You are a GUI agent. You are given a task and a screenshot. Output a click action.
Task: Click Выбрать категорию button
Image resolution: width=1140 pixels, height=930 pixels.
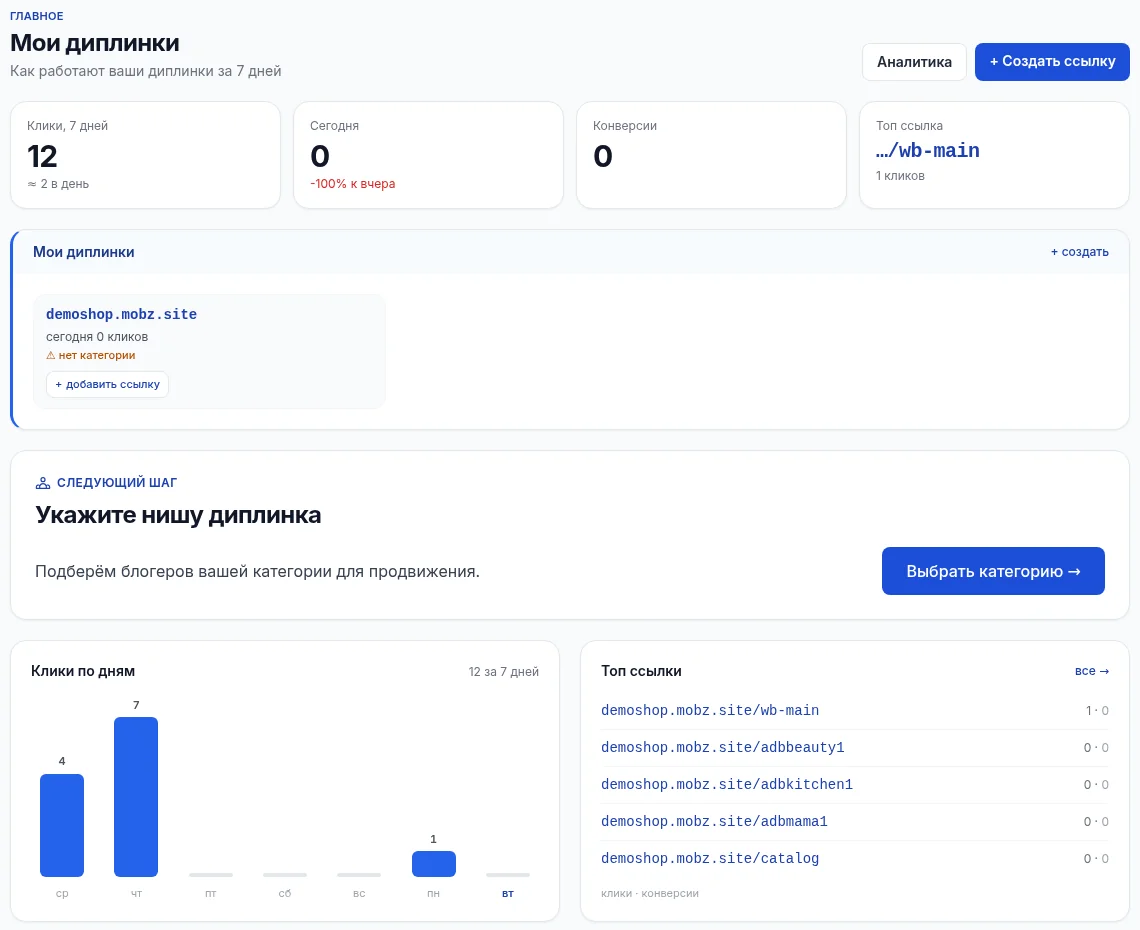coord(993,571)
